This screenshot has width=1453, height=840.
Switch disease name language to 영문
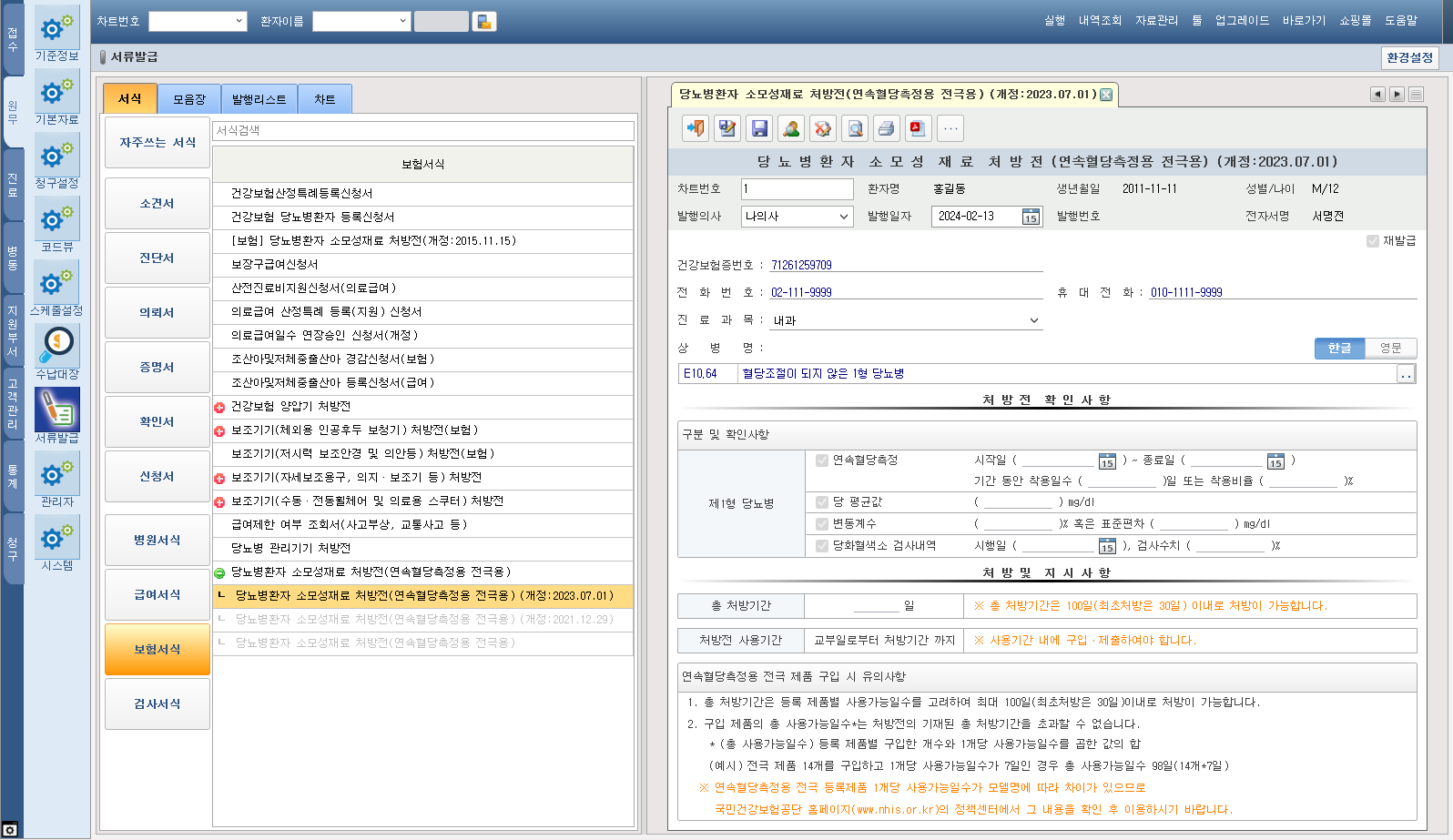pos(1390,349)
